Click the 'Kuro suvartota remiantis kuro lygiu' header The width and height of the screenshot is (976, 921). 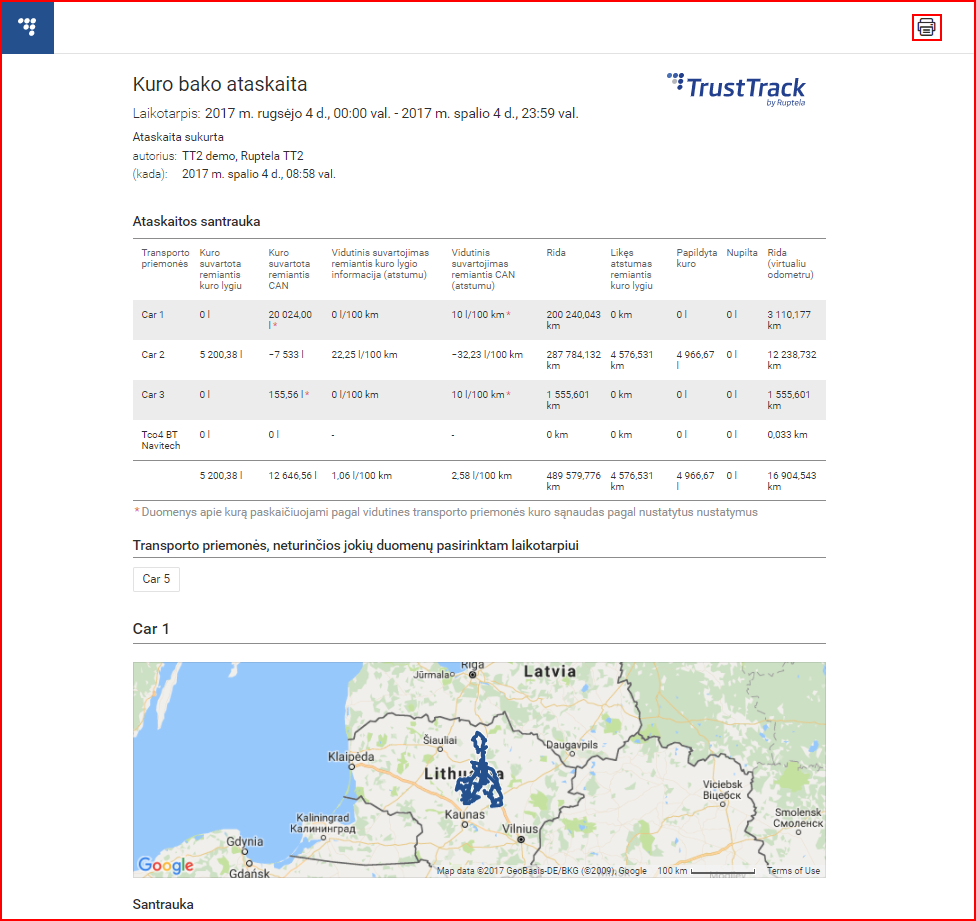(220, 269)
